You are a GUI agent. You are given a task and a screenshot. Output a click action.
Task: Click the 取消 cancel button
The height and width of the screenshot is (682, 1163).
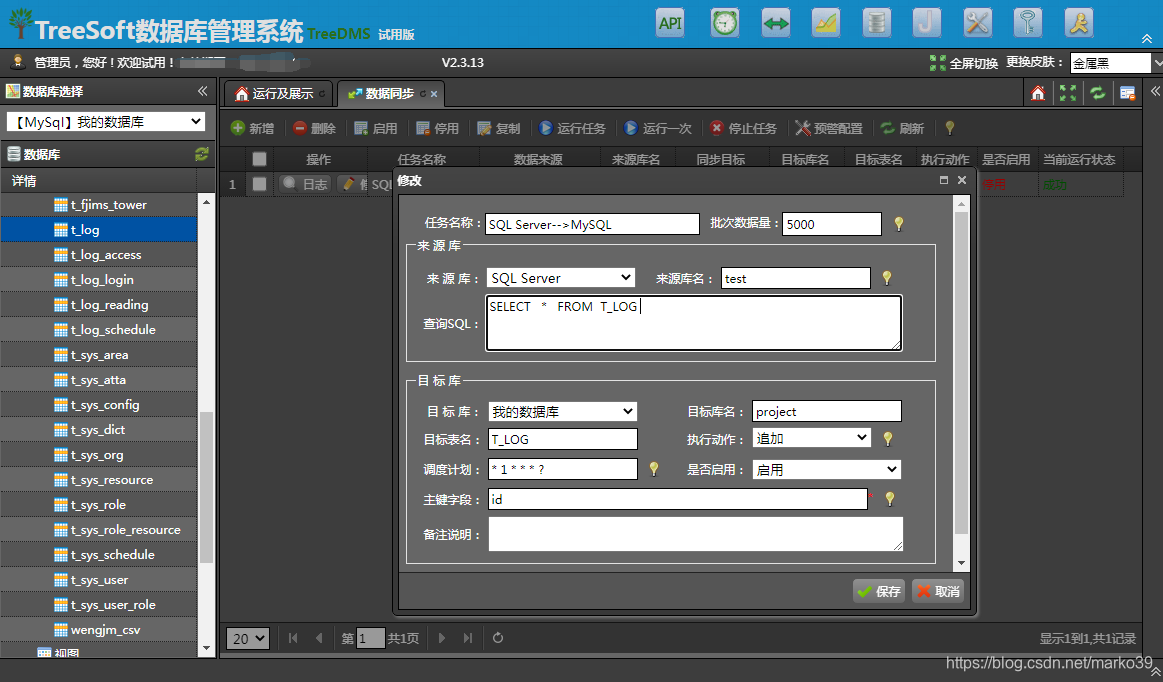938,591
